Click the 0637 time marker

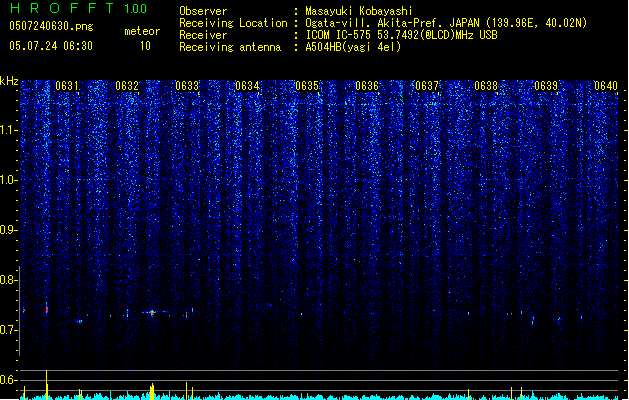(x=427, y=86)
